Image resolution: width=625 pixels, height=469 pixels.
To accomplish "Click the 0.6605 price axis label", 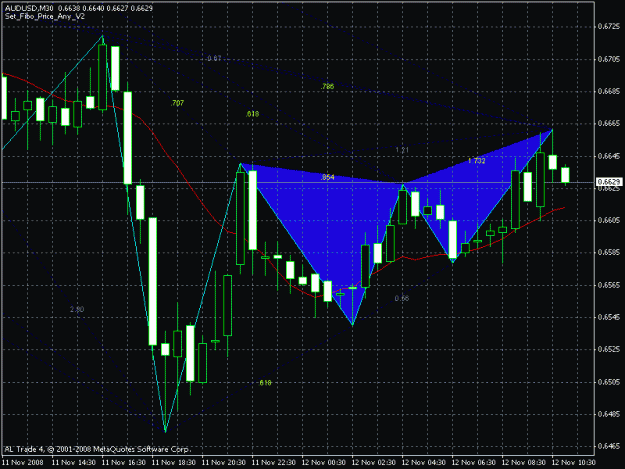I will pos(609,220).
